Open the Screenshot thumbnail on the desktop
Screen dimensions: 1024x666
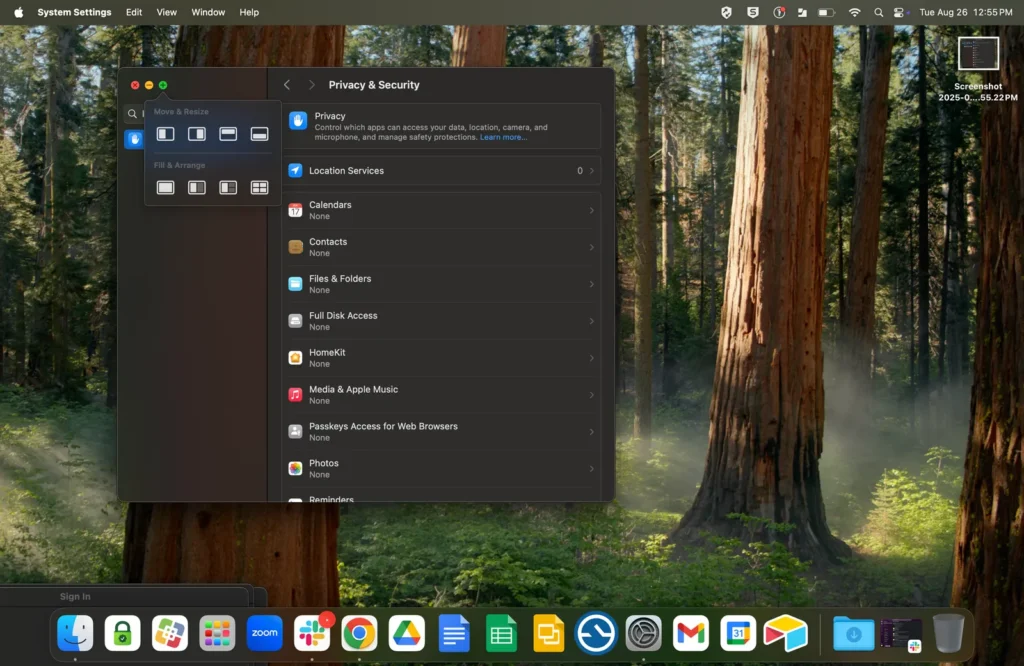[978, 54]
